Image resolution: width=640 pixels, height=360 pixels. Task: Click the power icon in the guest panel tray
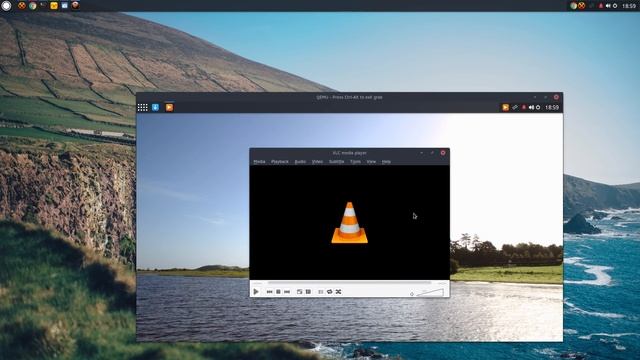(538, 107)
